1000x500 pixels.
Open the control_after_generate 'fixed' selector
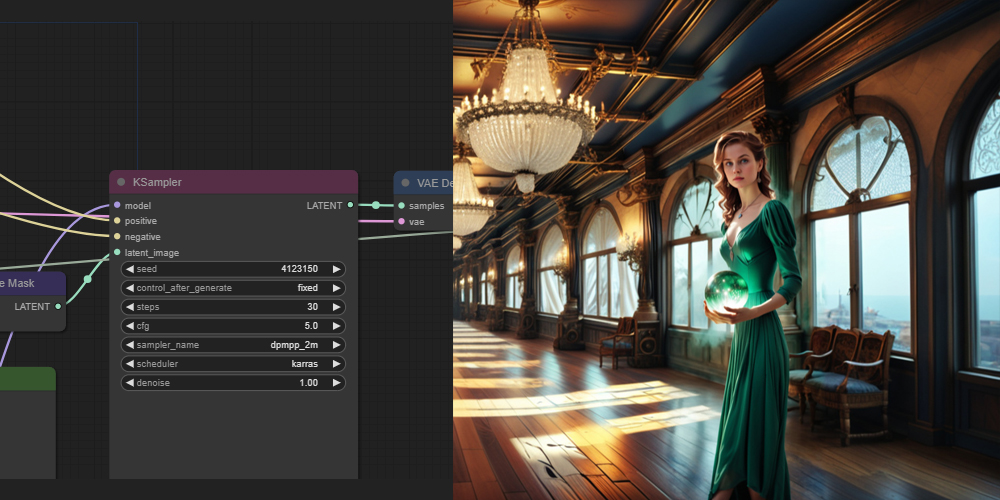tap(307, 288)
